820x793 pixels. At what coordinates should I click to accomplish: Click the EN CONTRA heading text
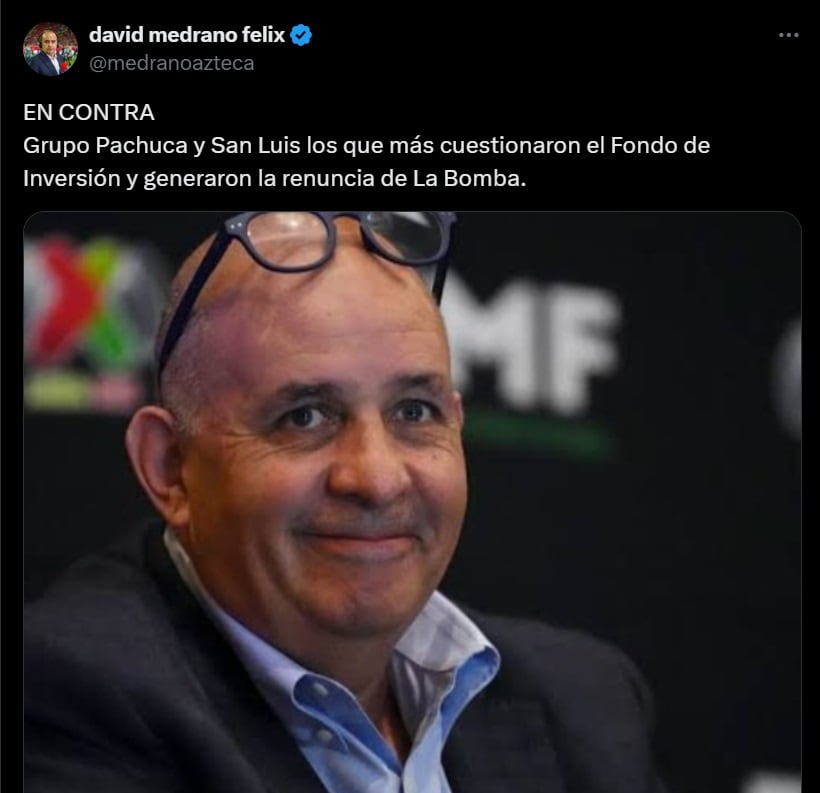tap(89, 112)
